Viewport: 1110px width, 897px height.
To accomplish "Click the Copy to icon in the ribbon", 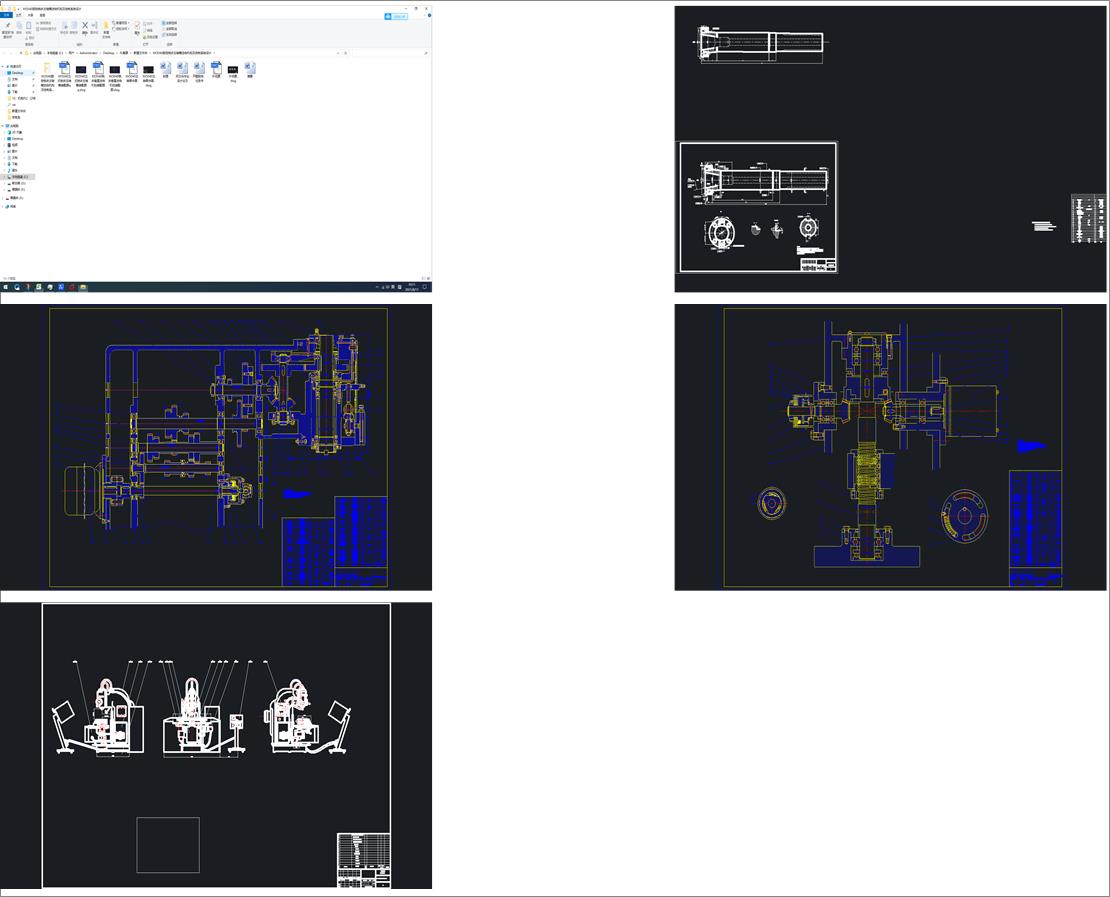I will pyautogui.click(x=74, y=25).
